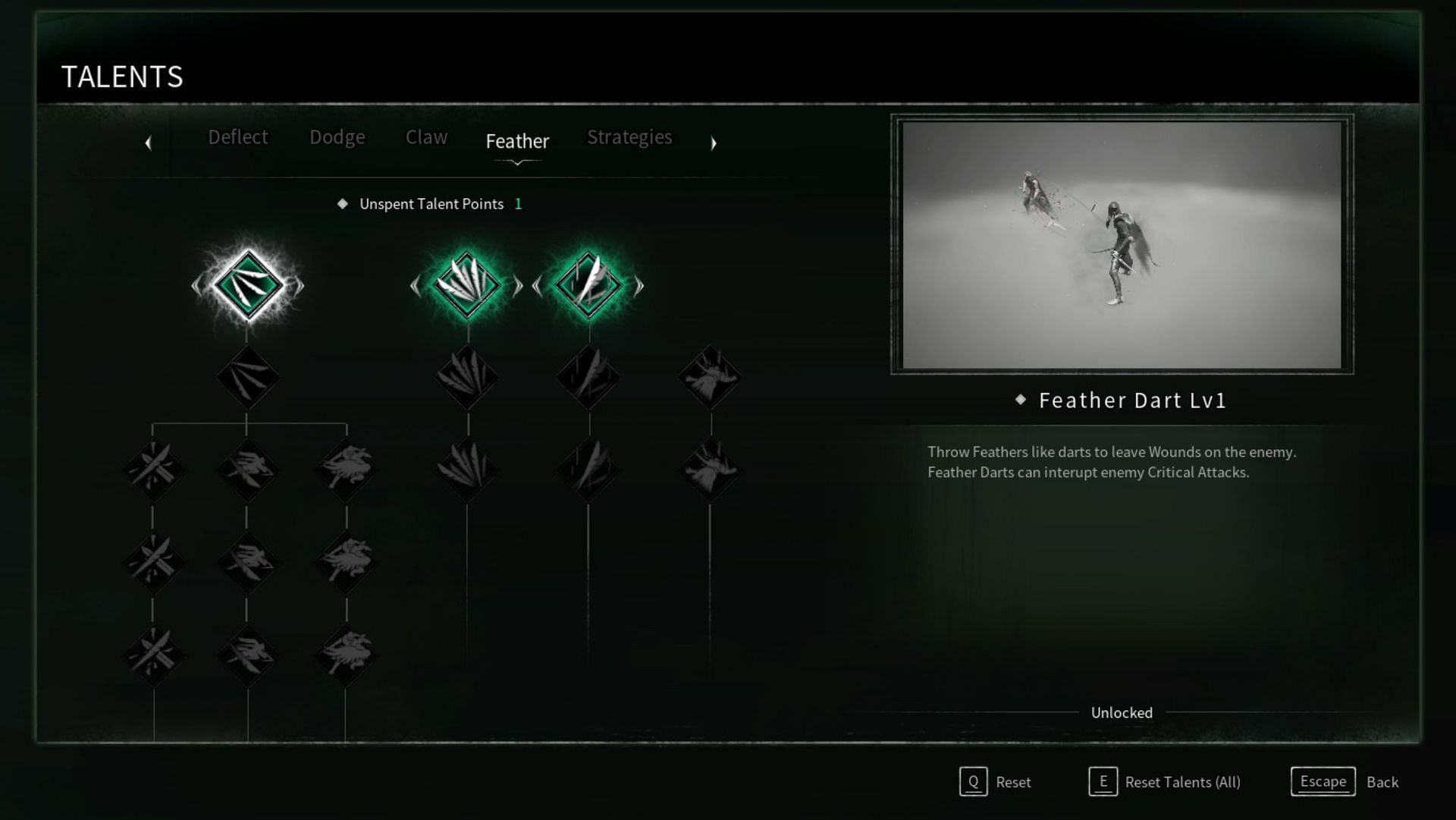The width and height of the screenshot is (1456, 820).
Task: Switch to the Deflect talents tab
Action: coord(238,136)
